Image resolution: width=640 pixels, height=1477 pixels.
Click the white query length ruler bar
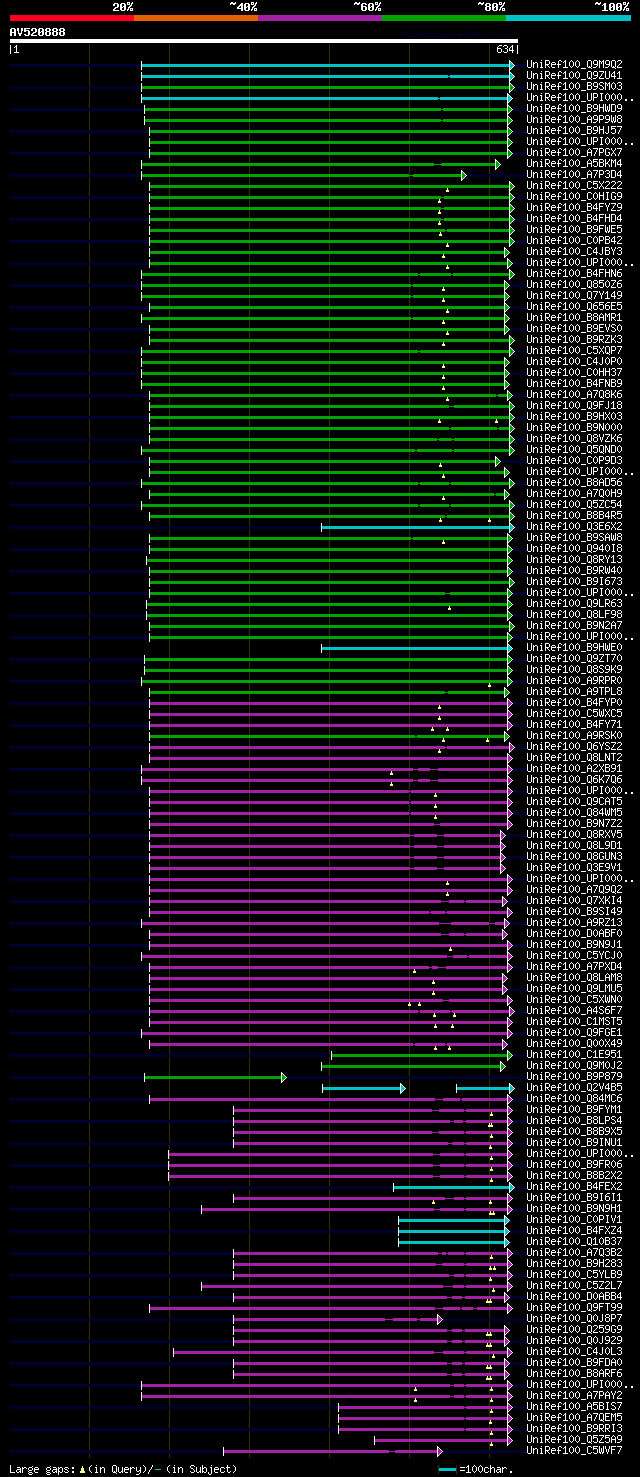(x=264, y=41)
